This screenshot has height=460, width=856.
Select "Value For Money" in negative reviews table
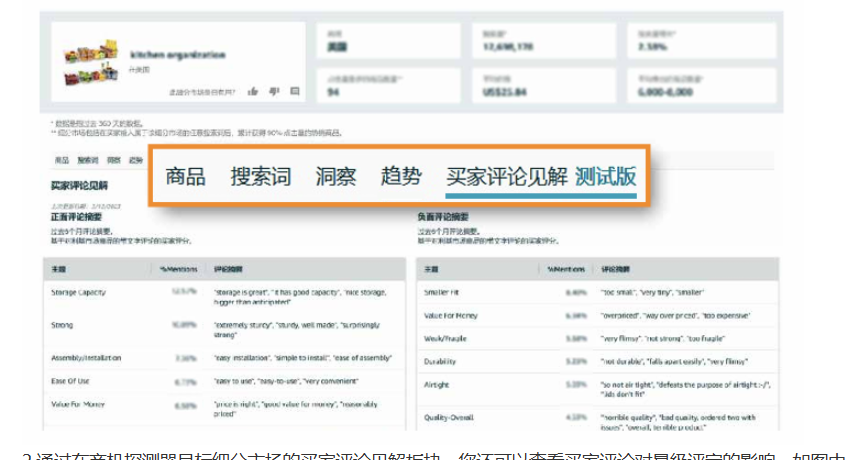[597, 315]
